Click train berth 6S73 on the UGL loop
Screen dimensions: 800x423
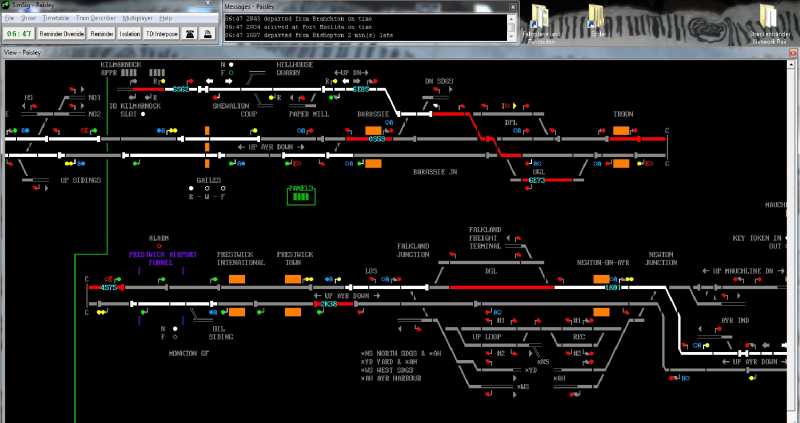pos(537,180)
